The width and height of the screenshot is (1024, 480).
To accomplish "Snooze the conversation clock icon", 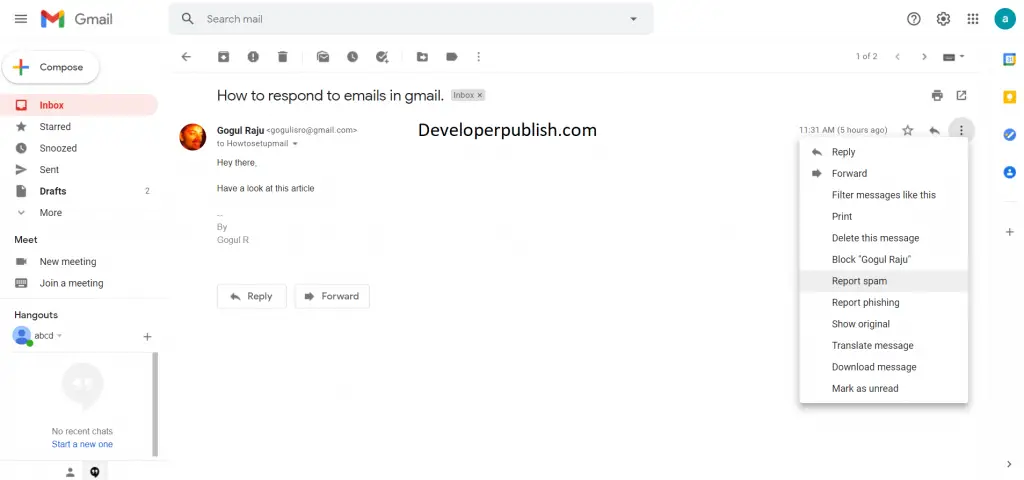I will pyautogui.click(x=353, y=57).
